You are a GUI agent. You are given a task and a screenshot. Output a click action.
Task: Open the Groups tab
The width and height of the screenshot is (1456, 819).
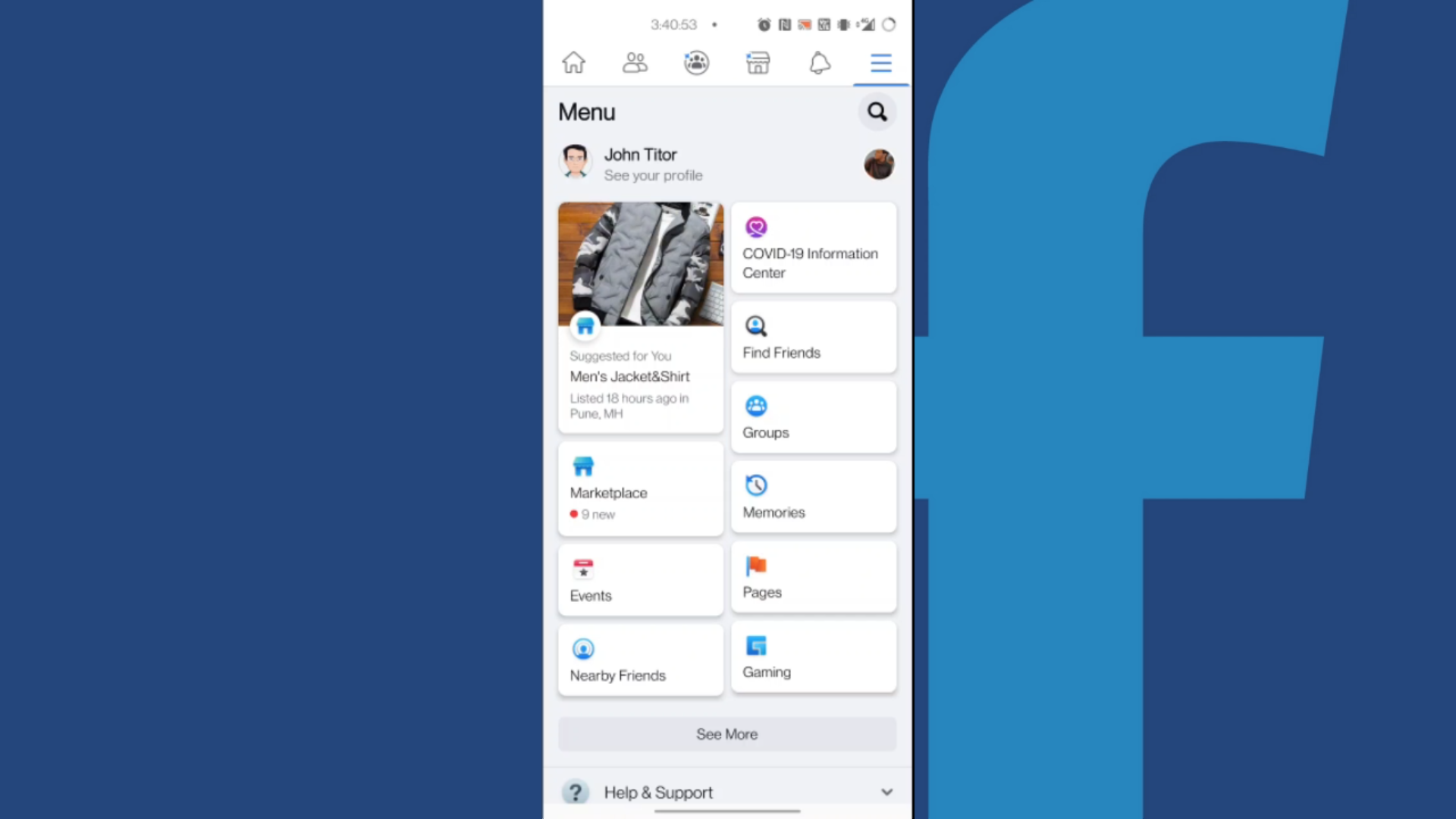pos(813,416)
